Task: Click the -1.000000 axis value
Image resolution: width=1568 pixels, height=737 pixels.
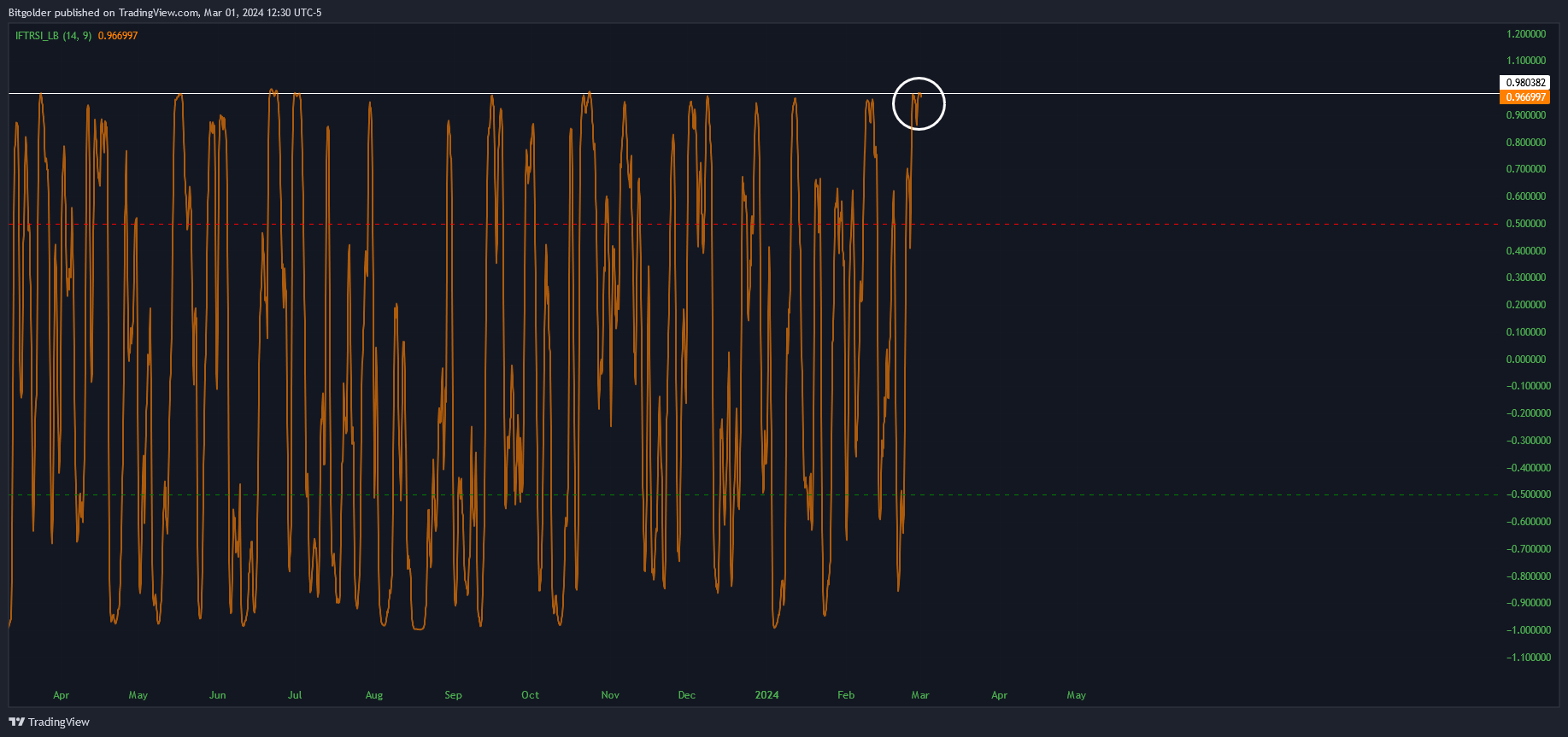Action: pos(1529,630)
